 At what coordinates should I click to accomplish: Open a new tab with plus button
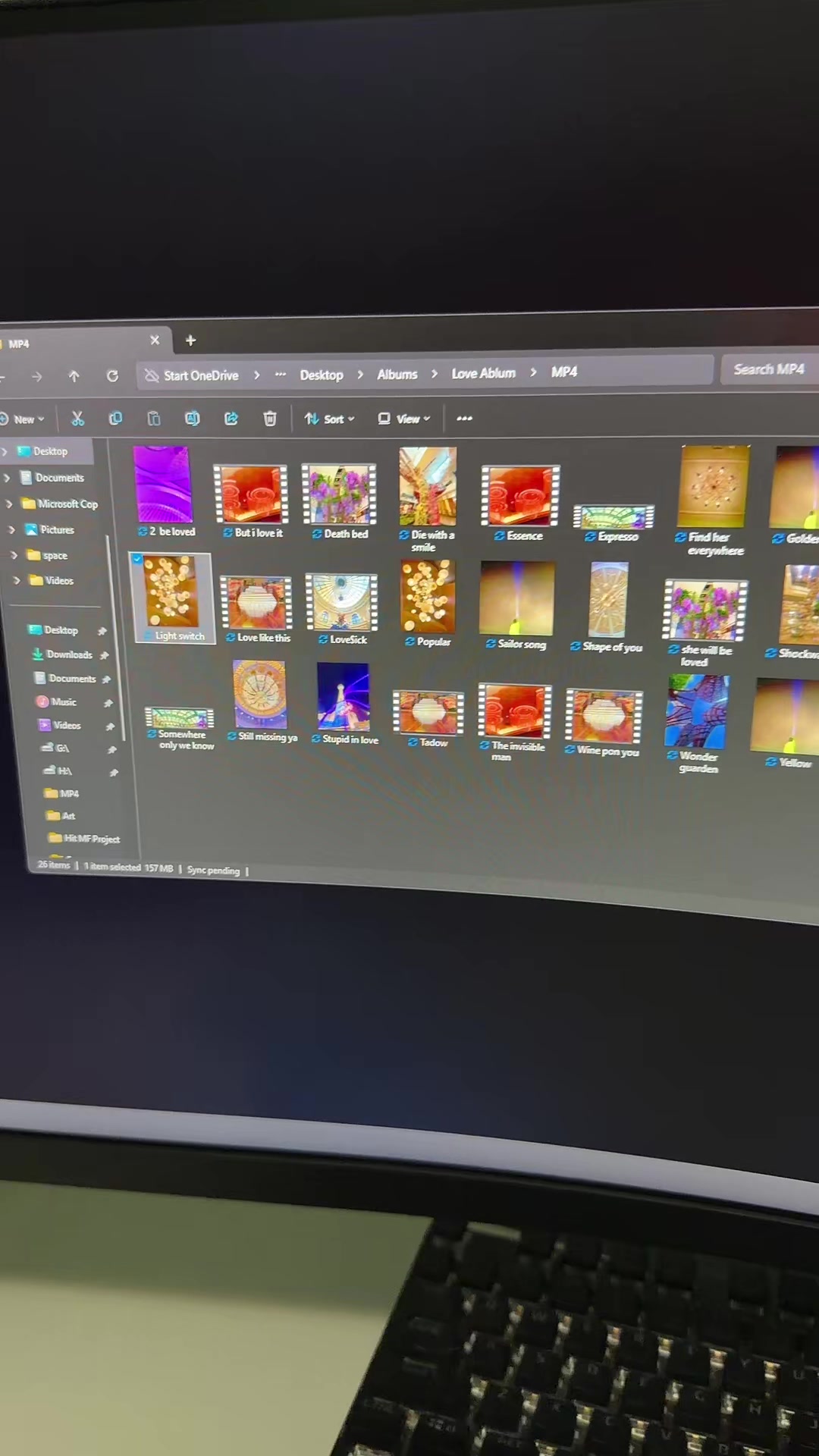(190, 340)
